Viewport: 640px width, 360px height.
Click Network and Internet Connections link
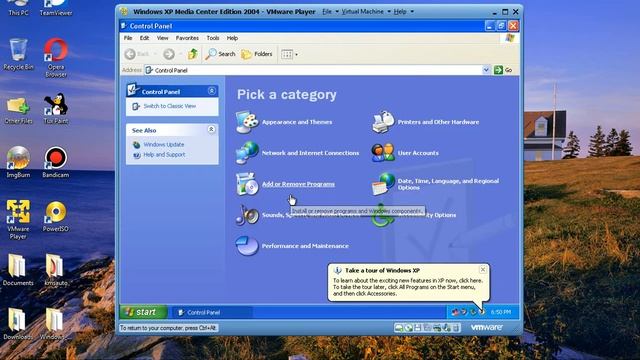click(310, 153)
